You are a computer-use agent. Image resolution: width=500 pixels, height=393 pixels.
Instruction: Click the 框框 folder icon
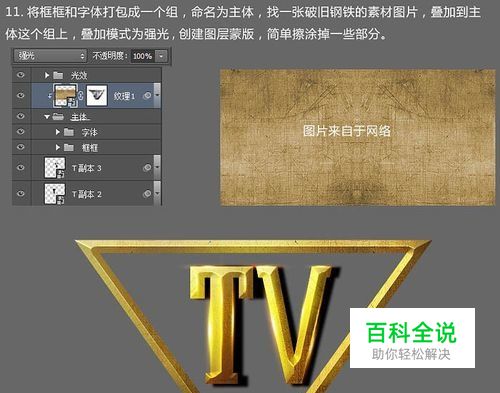pos(69,147)
